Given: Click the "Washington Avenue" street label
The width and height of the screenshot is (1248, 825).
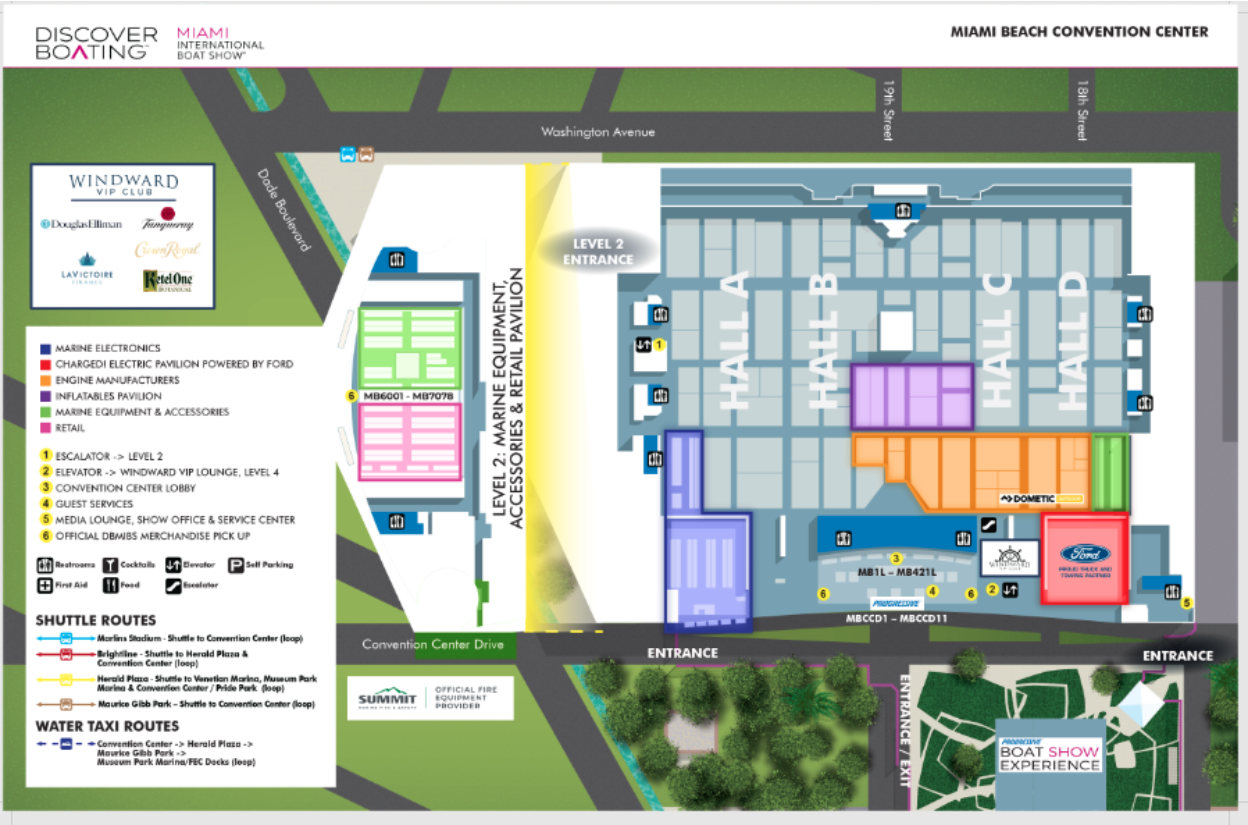Looking at the screenshot, I should click(597, 131).
